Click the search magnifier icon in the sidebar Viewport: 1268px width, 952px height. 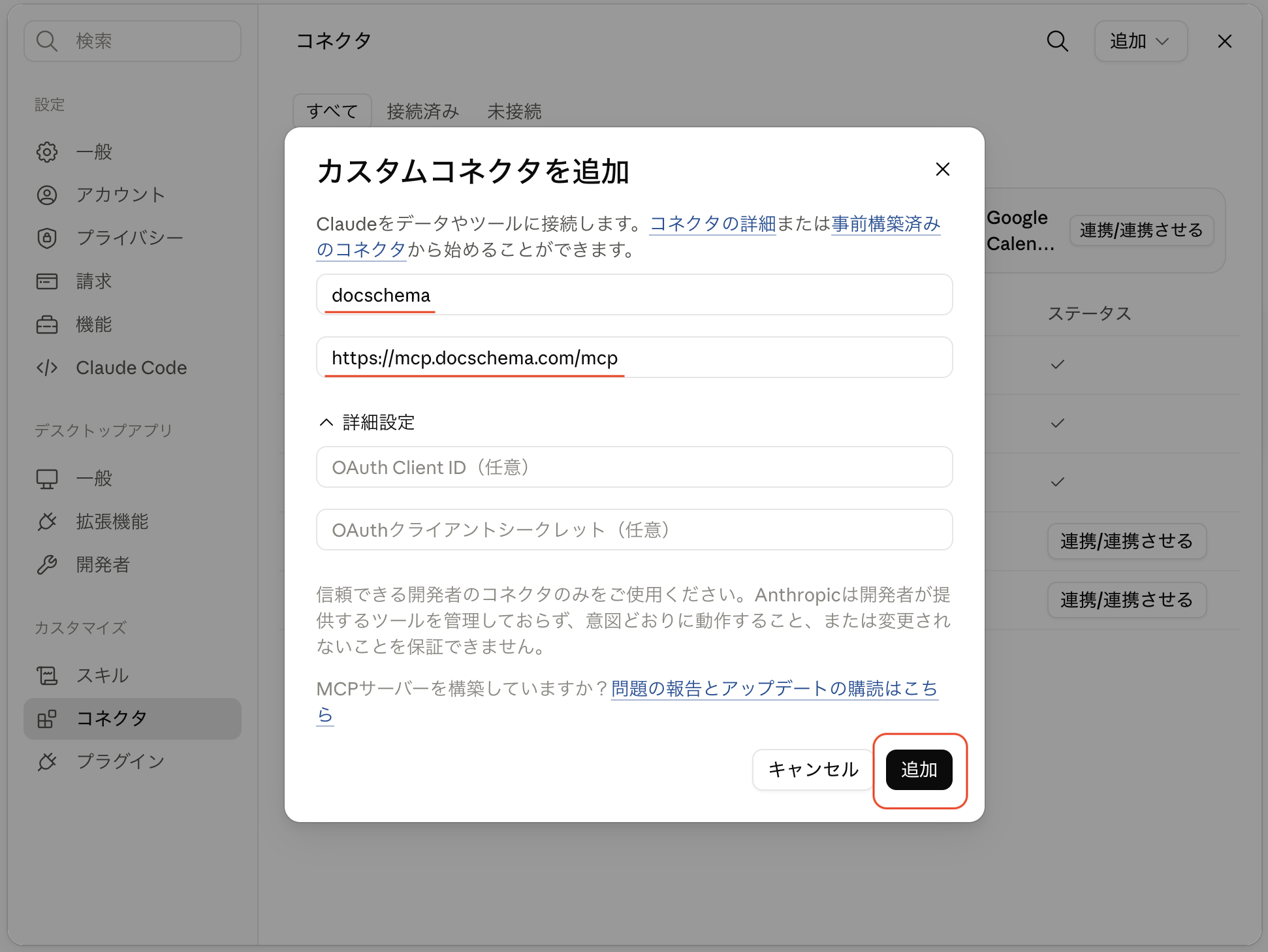[x=46, y=41]
